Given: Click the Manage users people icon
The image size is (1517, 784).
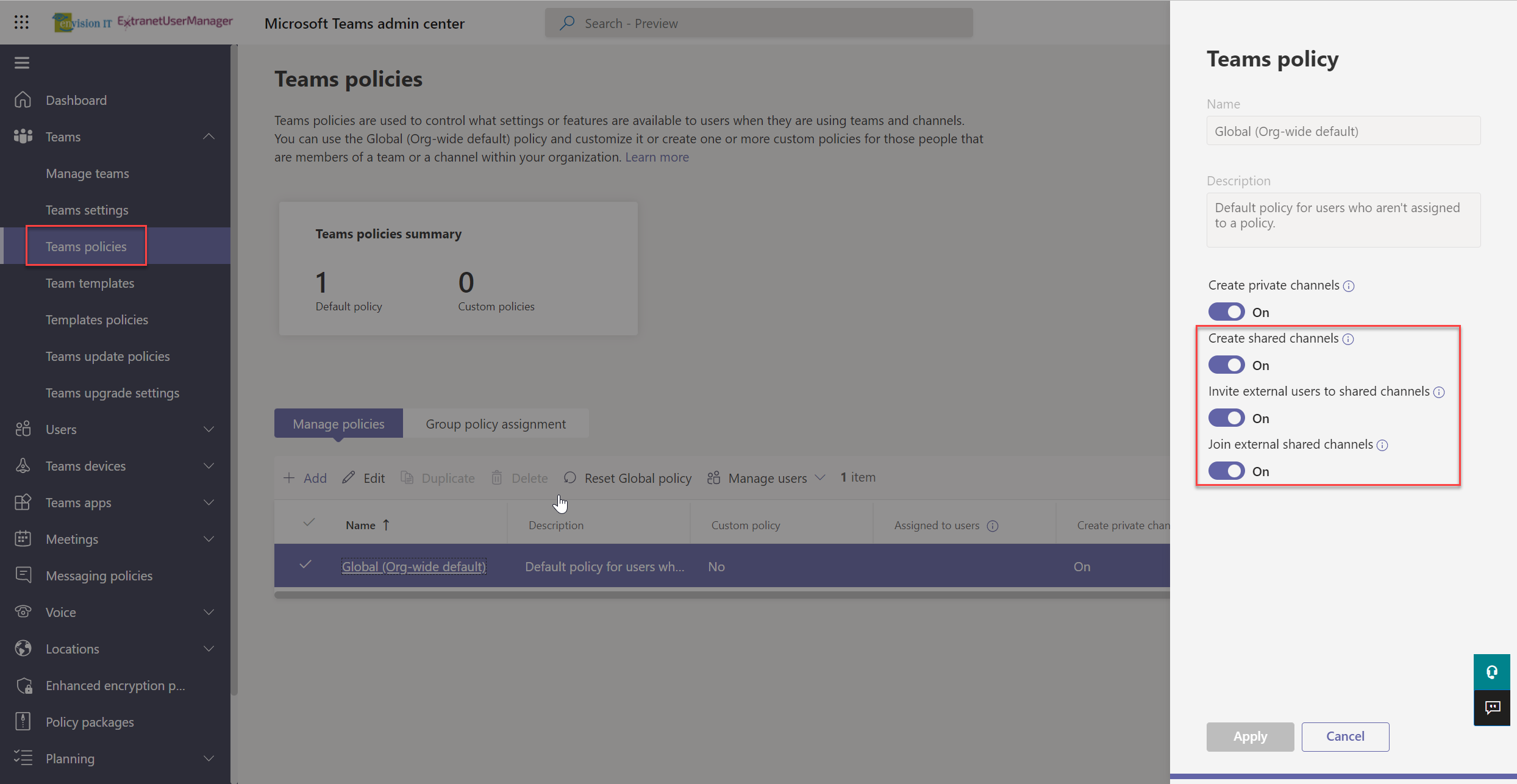Looking at the screenshot, I should click(x=713, y=477).
